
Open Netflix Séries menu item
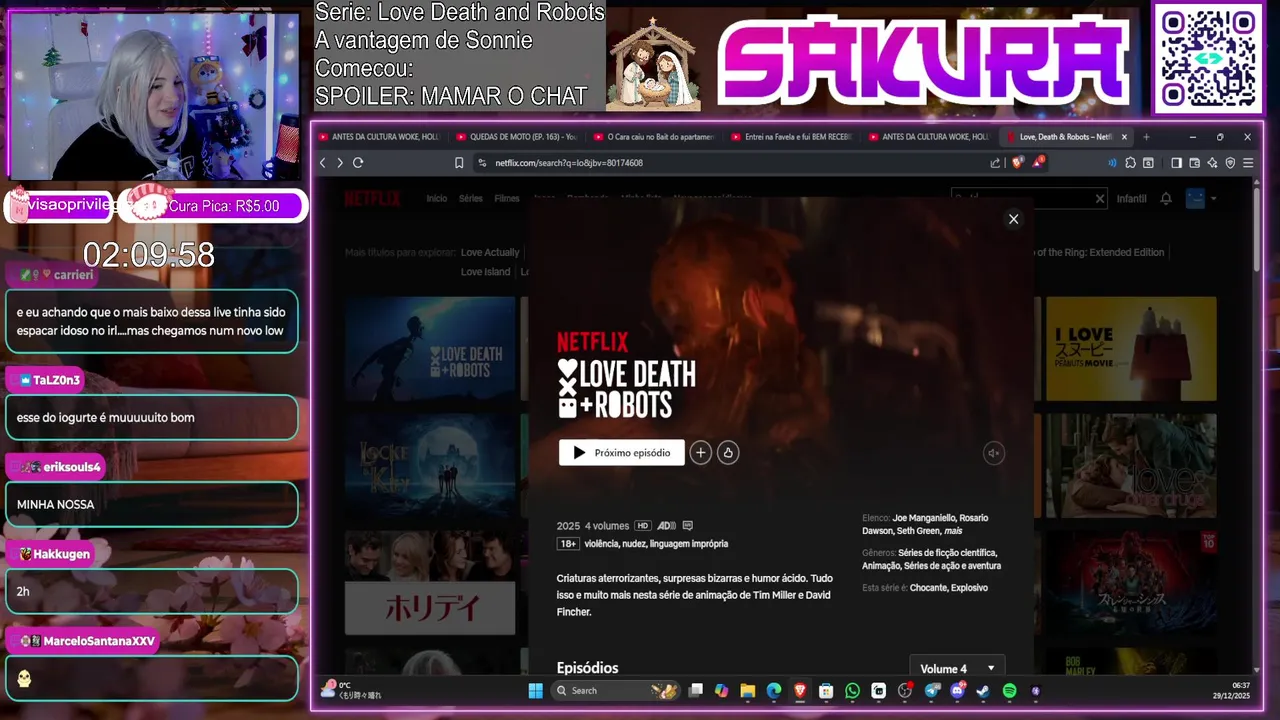point(471,199)
